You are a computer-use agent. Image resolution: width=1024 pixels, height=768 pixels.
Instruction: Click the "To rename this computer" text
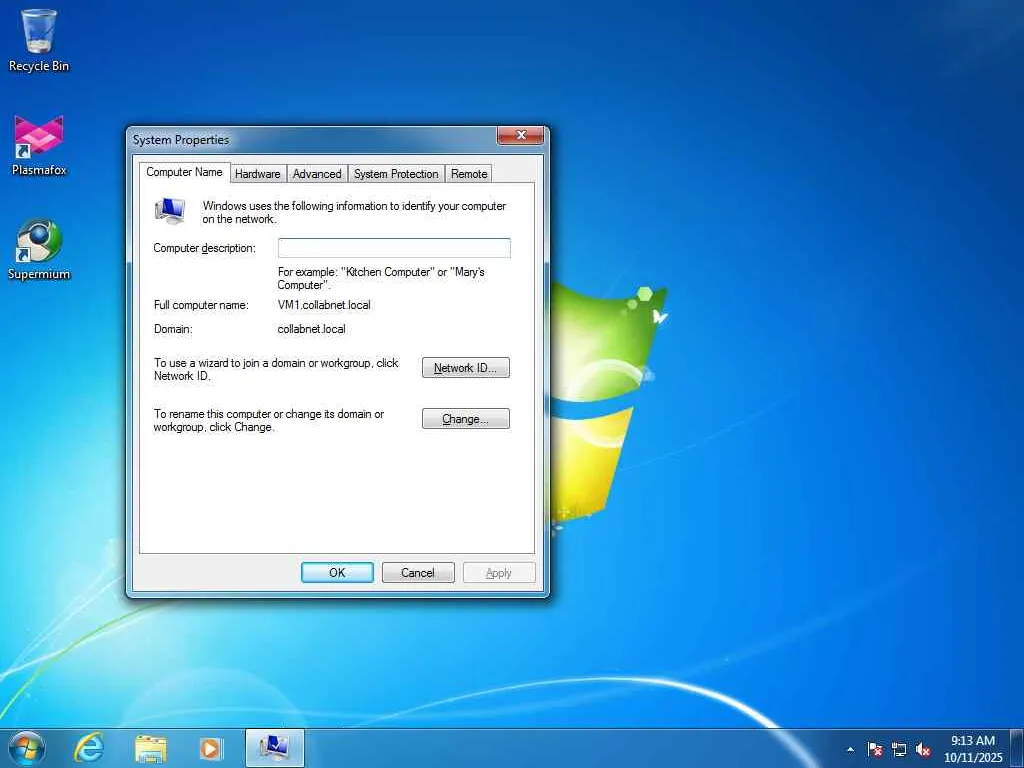coord(268,420)
